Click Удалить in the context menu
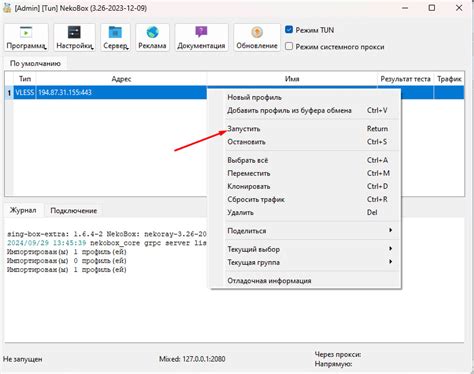The height and width of the screenshot is (374, 474). [305, 212]
